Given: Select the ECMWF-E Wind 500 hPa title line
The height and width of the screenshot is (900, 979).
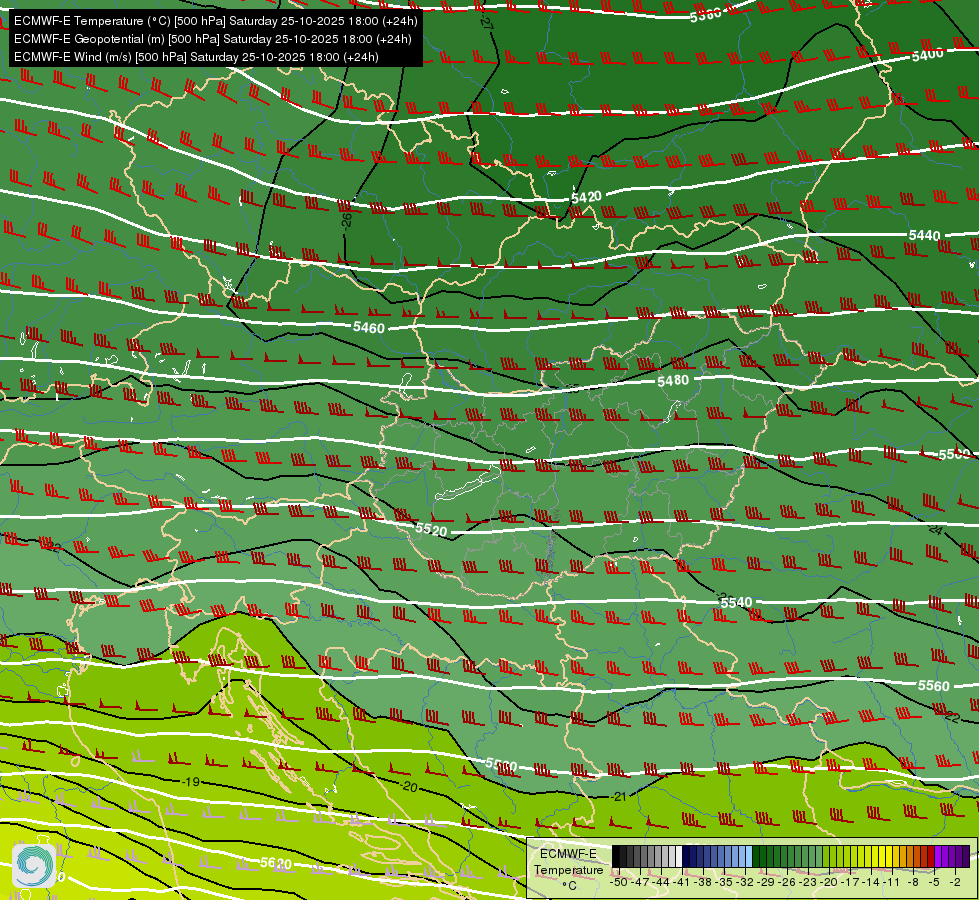Looking at the screenshot, I should tap(196, 57).
